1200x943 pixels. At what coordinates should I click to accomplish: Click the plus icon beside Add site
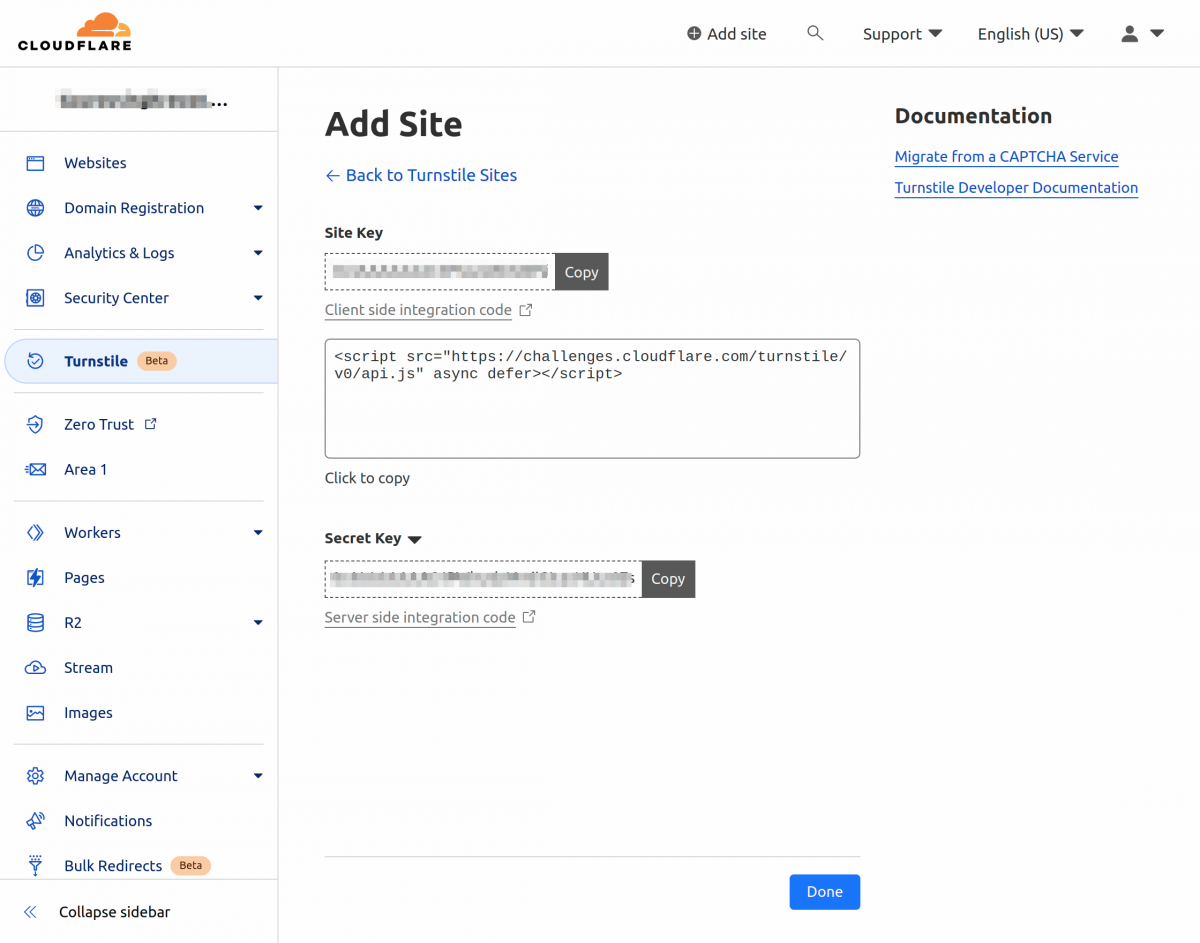click(694, 34)
